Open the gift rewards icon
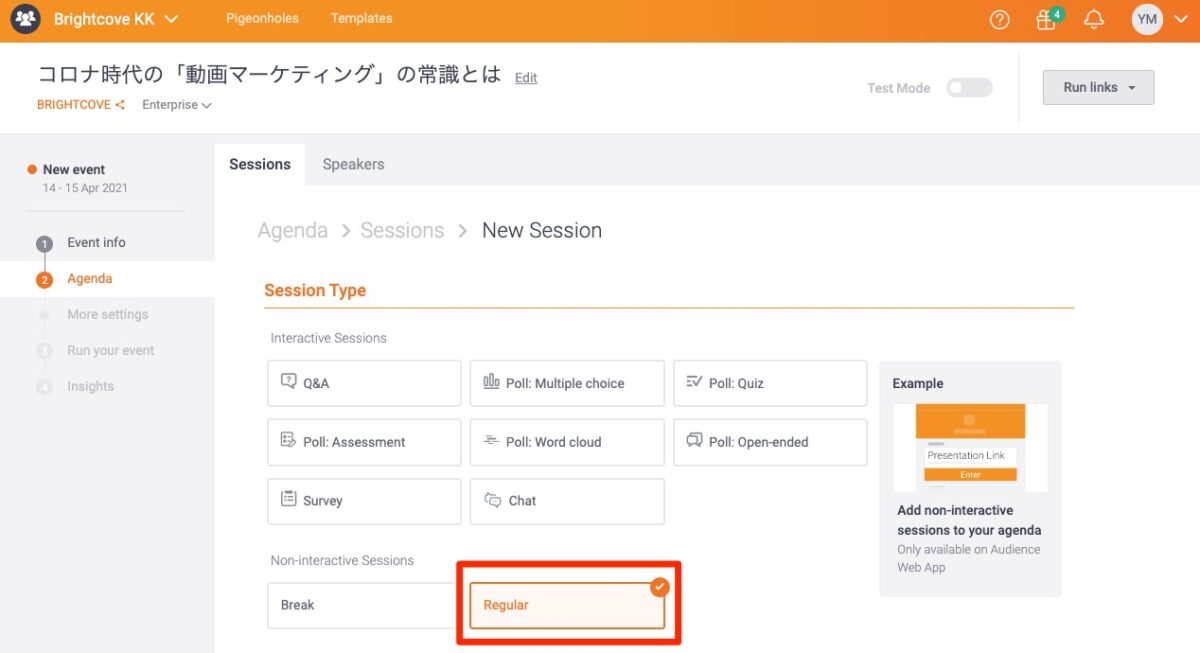The height and width of the screenshot is (653, 1200). 1046,20
